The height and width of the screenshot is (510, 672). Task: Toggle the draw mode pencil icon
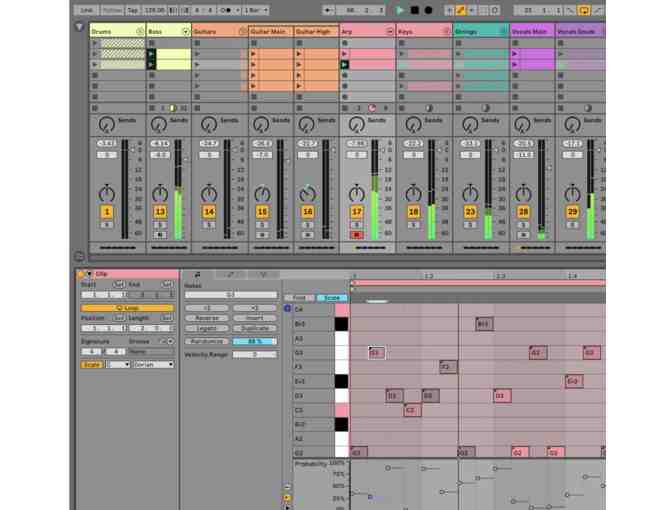[x=460, y=10]
